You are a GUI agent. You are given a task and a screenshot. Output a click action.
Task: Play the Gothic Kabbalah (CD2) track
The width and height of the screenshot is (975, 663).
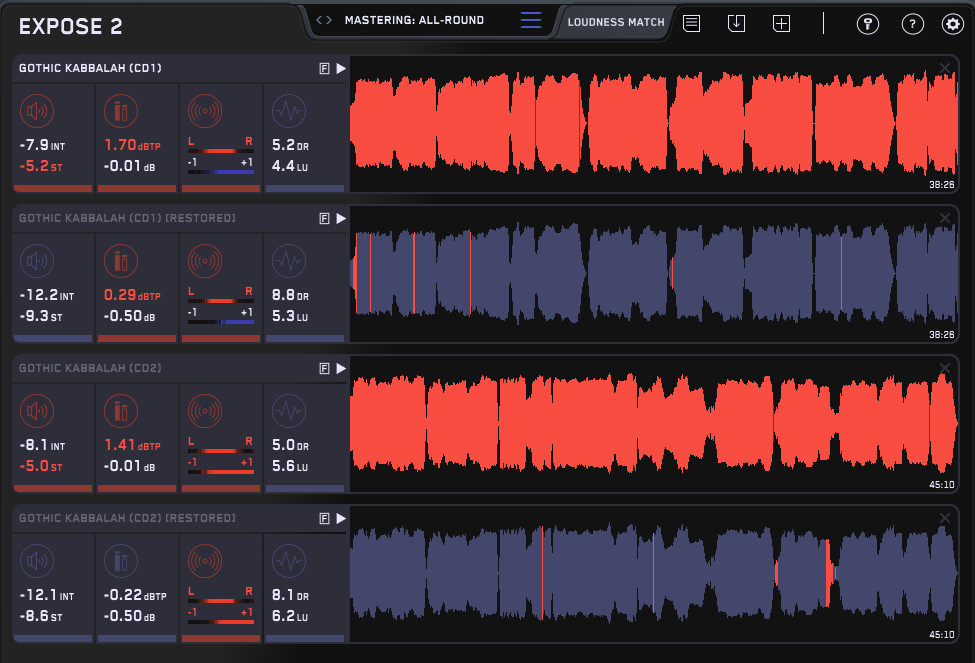[x=341, y=368]
